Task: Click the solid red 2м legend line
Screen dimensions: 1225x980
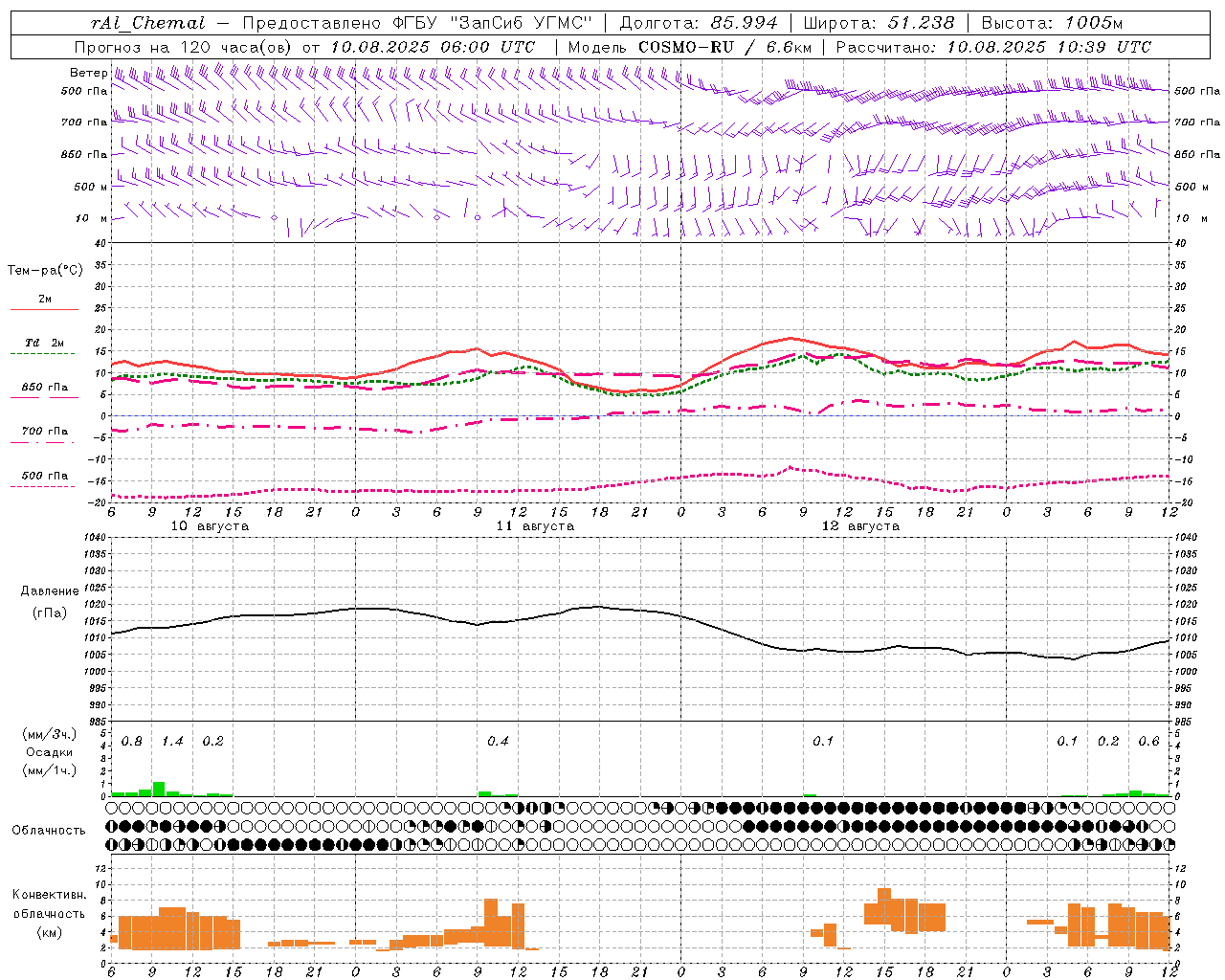Action: click(44, 309)
